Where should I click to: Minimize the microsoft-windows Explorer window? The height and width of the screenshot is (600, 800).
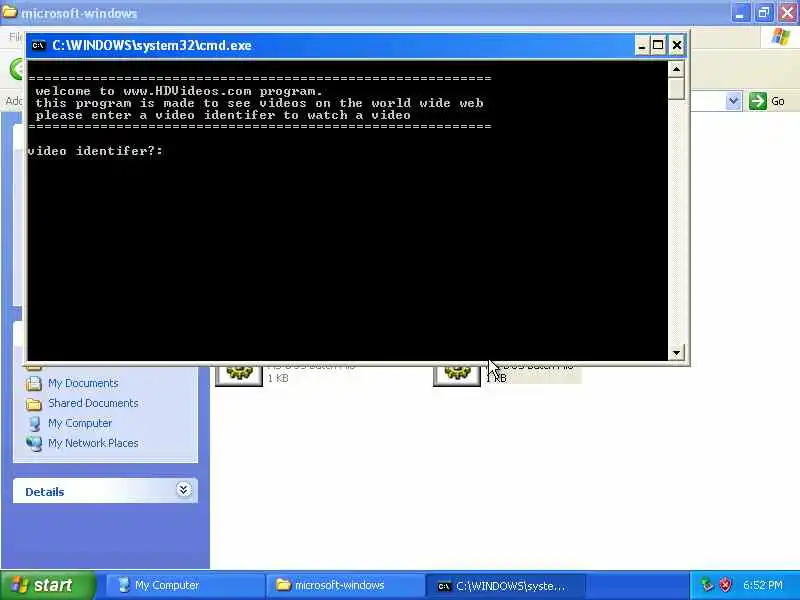739,13
